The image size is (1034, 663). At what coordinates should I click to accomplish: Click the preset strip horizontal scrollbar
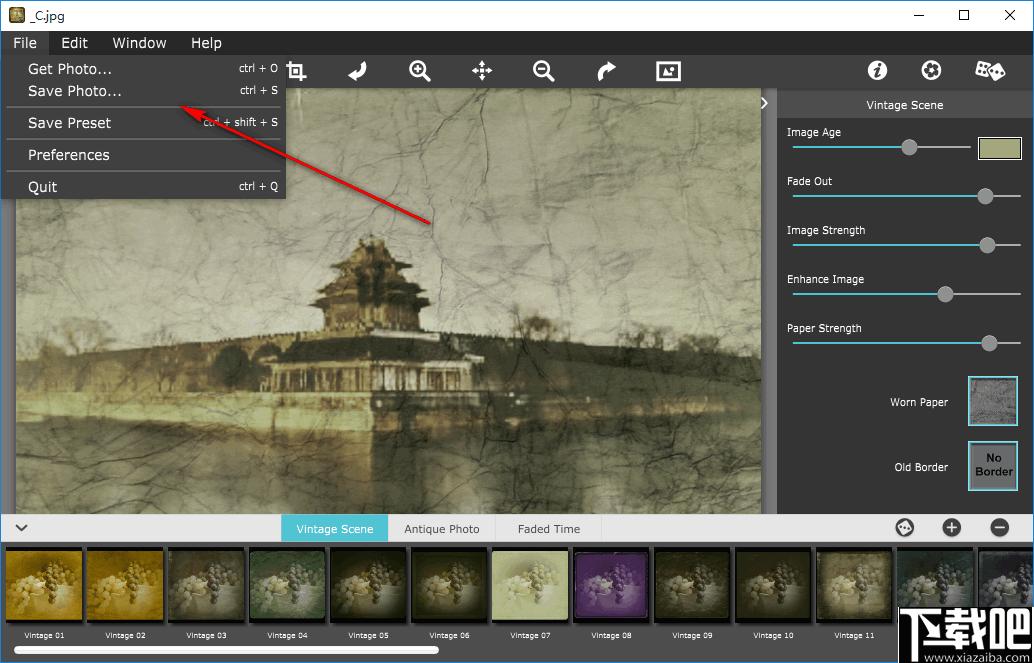point(226,650)
